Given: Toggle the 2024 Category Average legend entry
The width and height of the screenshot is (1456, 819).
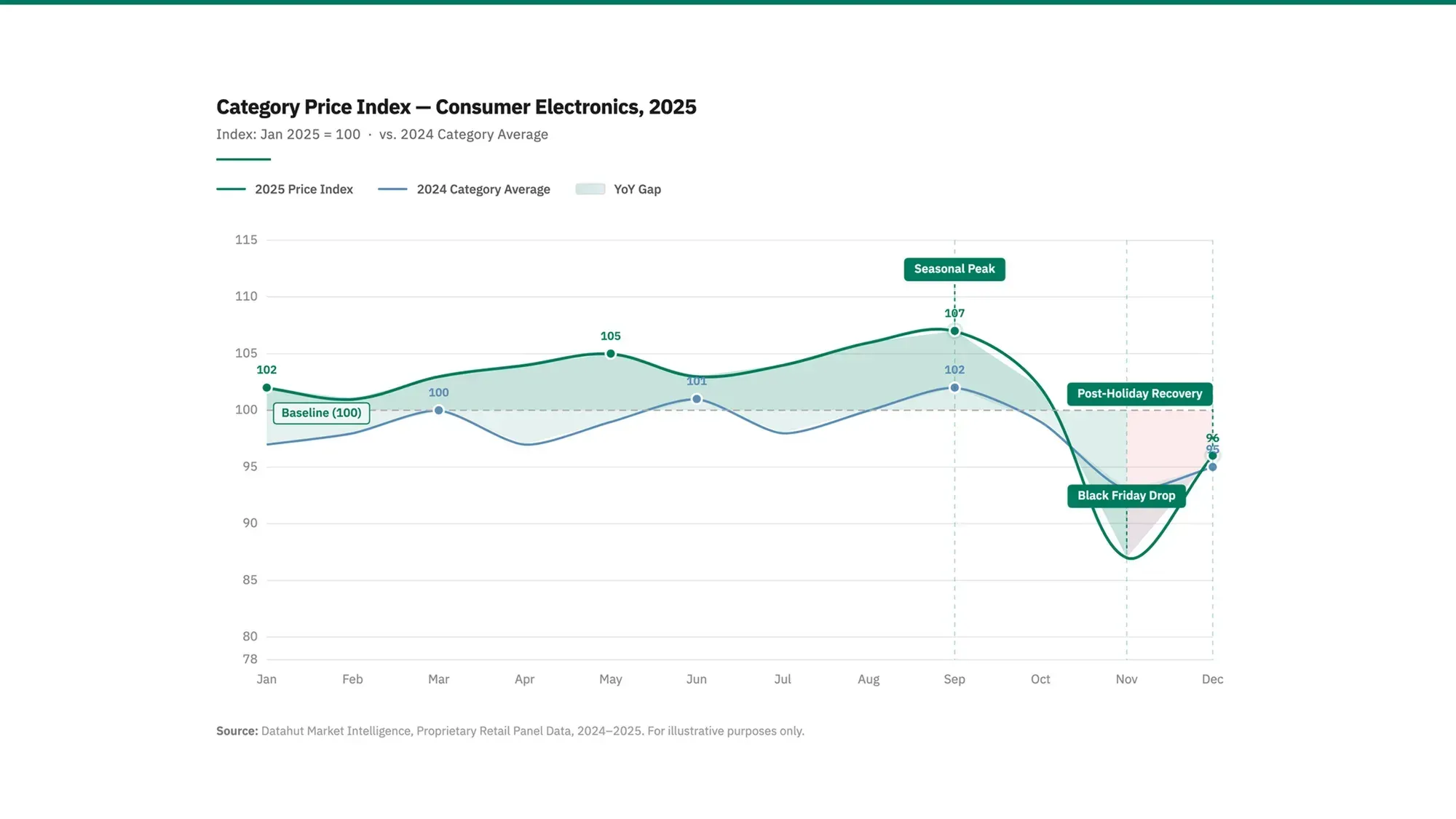Looking at the screenshot, I should click(x=464, y=189).
